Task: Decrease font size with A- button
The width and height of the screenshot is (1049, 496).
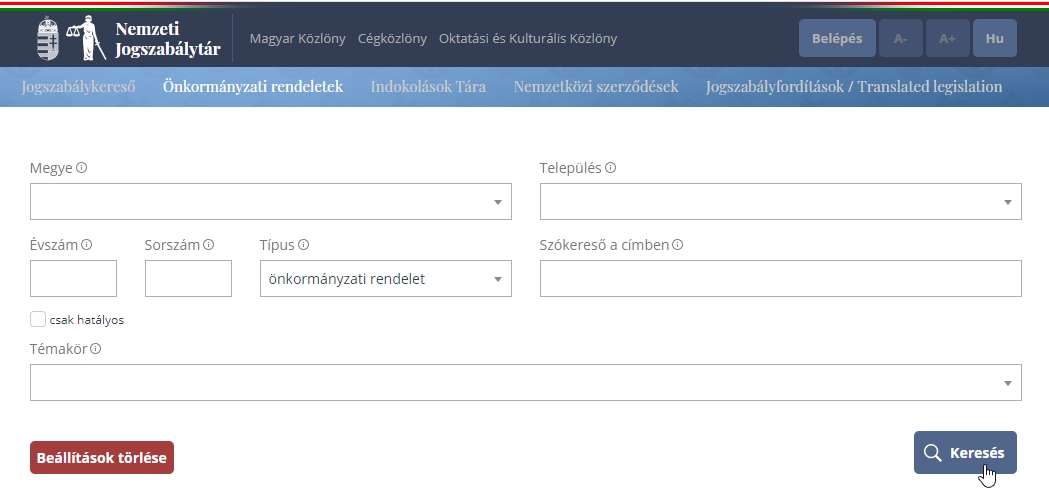Action: 900,38
